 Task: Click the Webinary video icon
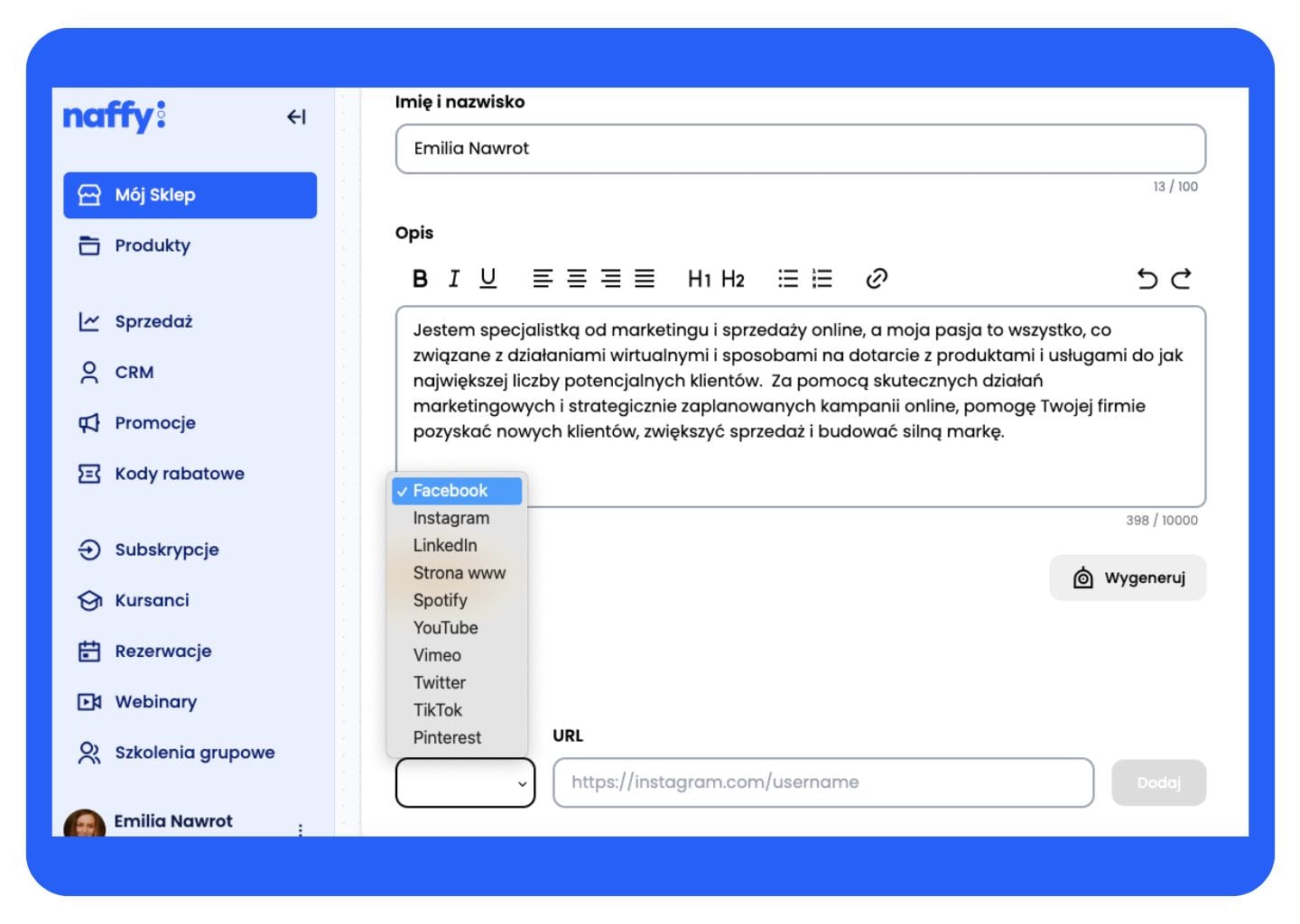(x=89, y=701)
